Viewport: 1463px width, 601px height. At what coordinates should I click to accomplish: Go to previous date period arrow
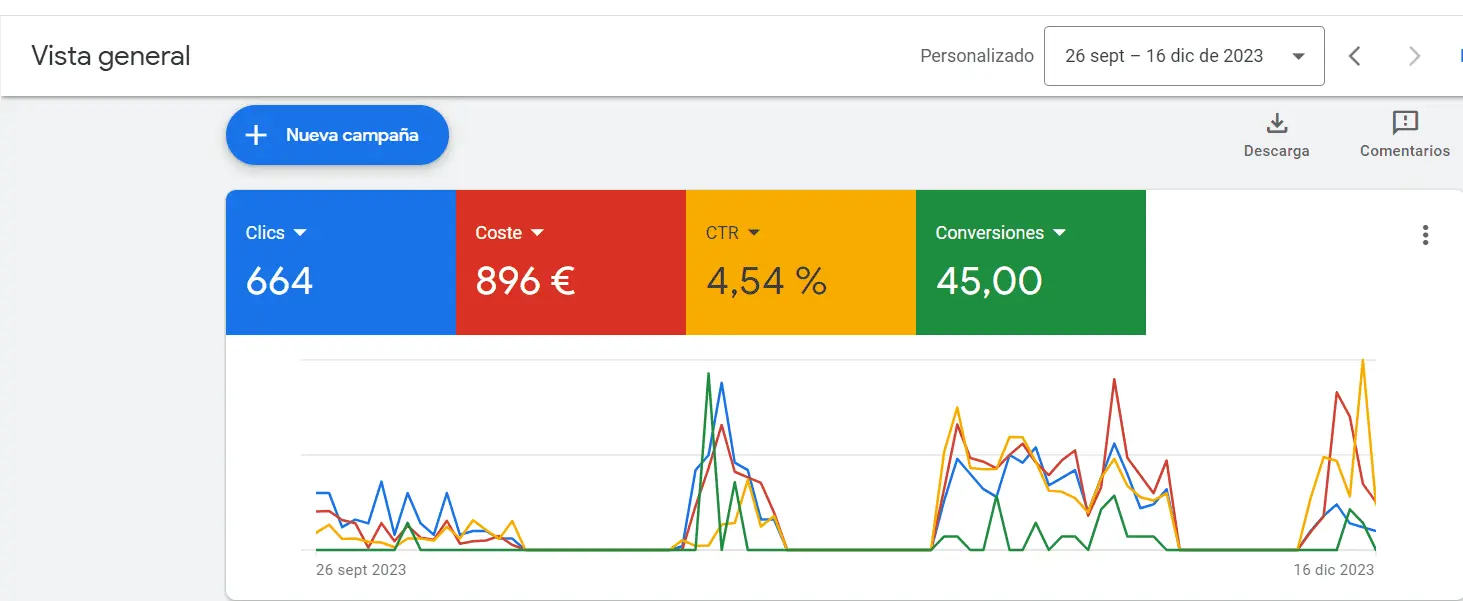1355,56
